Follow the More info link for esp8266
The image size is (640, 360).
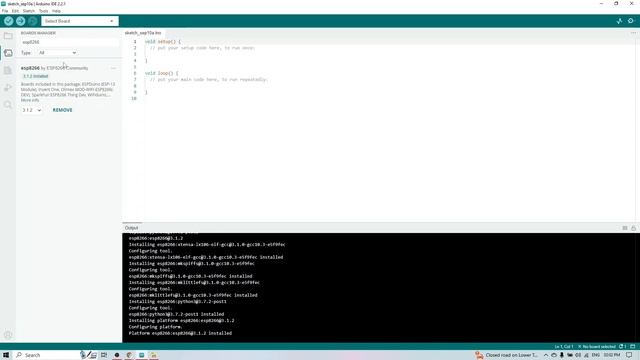[30, 100]
